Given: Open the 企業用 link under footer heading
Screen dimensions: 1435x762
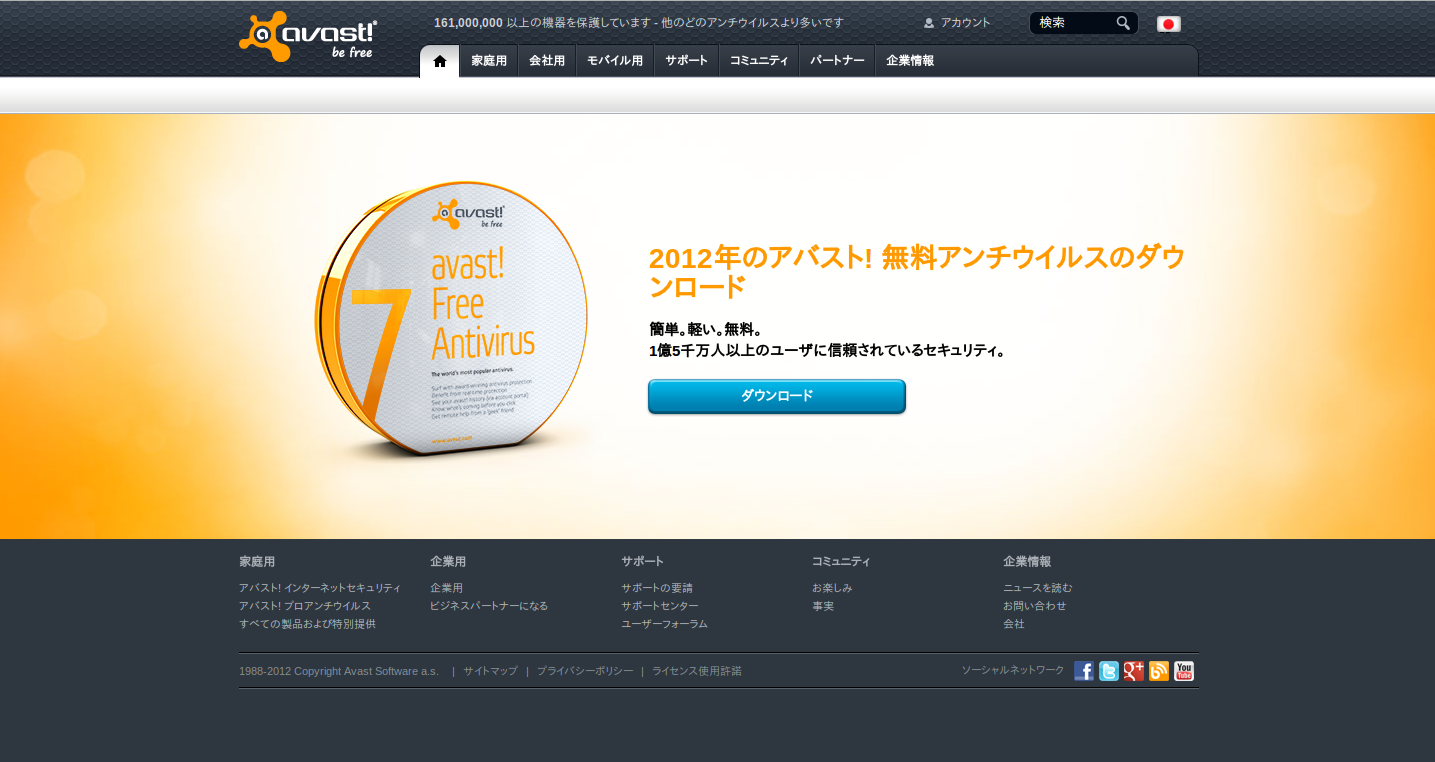Looking at the screenshot, I should point(446,588).
